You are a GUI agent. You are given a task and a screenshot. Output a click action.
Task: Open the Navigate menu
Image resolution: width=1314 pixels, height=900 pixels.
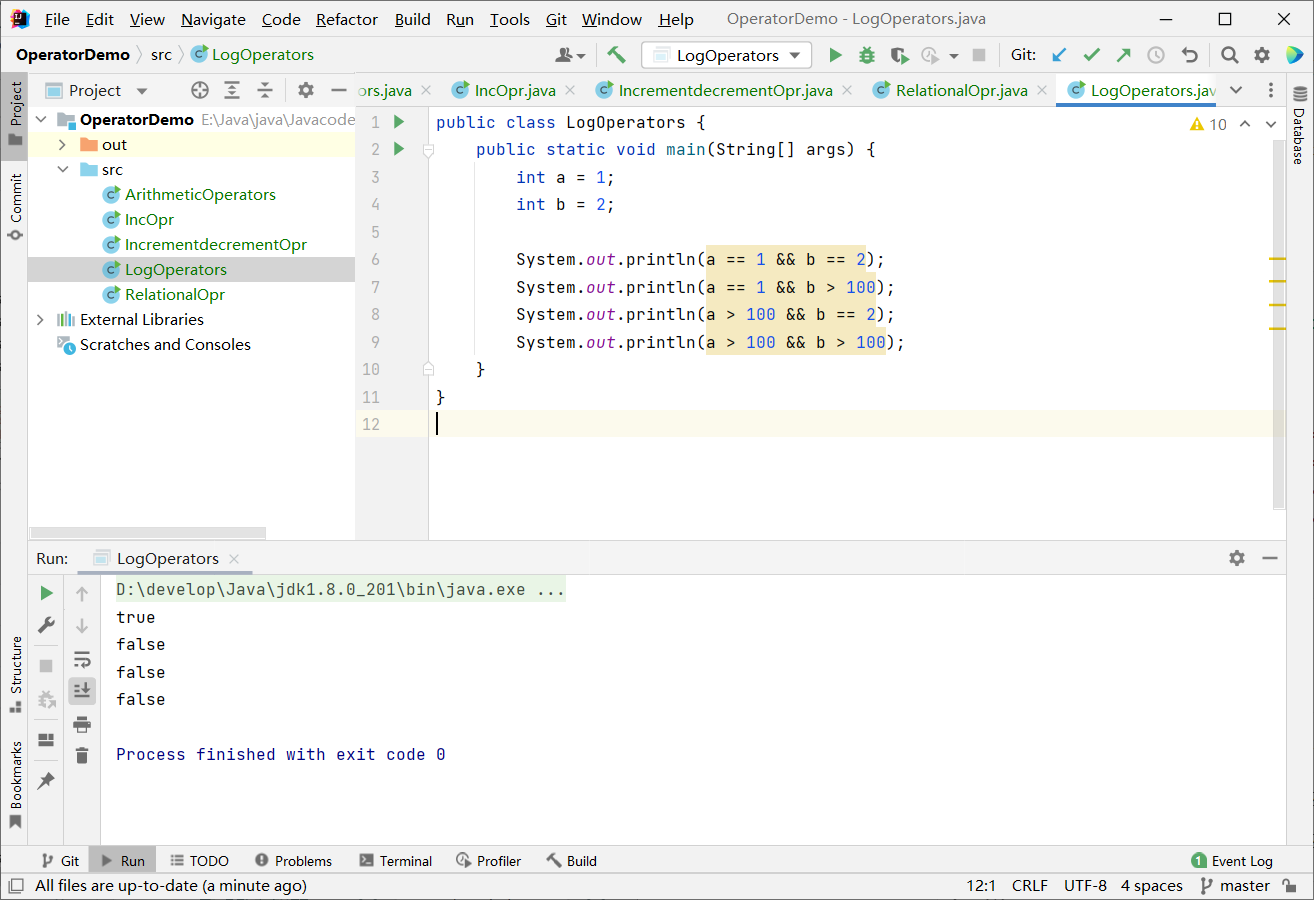[213, 19]
